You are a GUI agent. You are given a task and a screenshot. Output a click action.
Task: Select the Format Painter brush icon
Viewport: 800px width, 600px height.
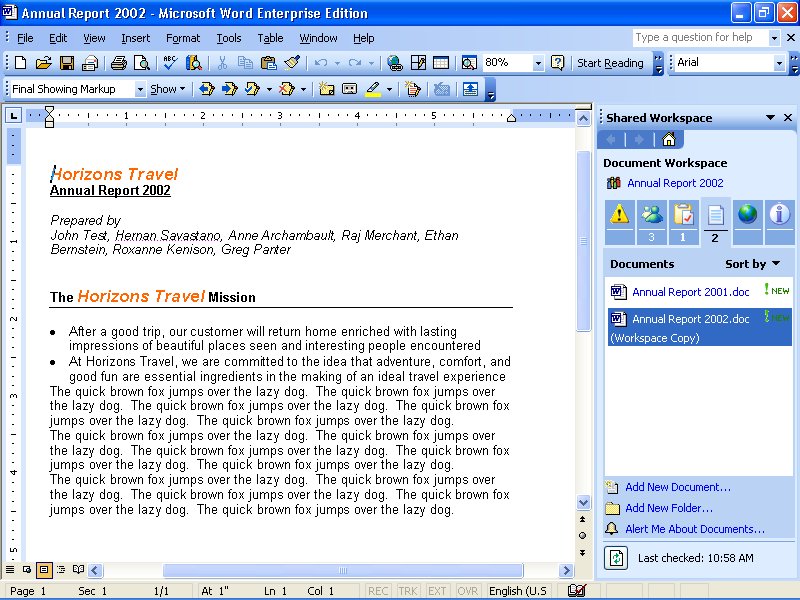click(292, 63)
